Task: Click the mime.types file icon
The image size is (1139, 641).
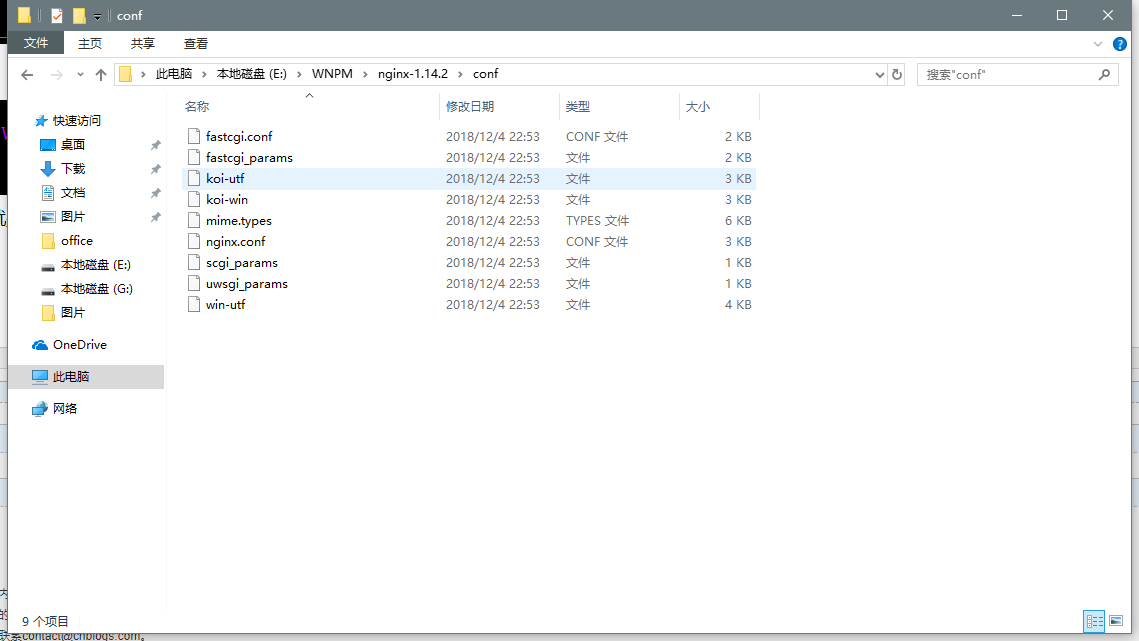Action: click(193, 220)
